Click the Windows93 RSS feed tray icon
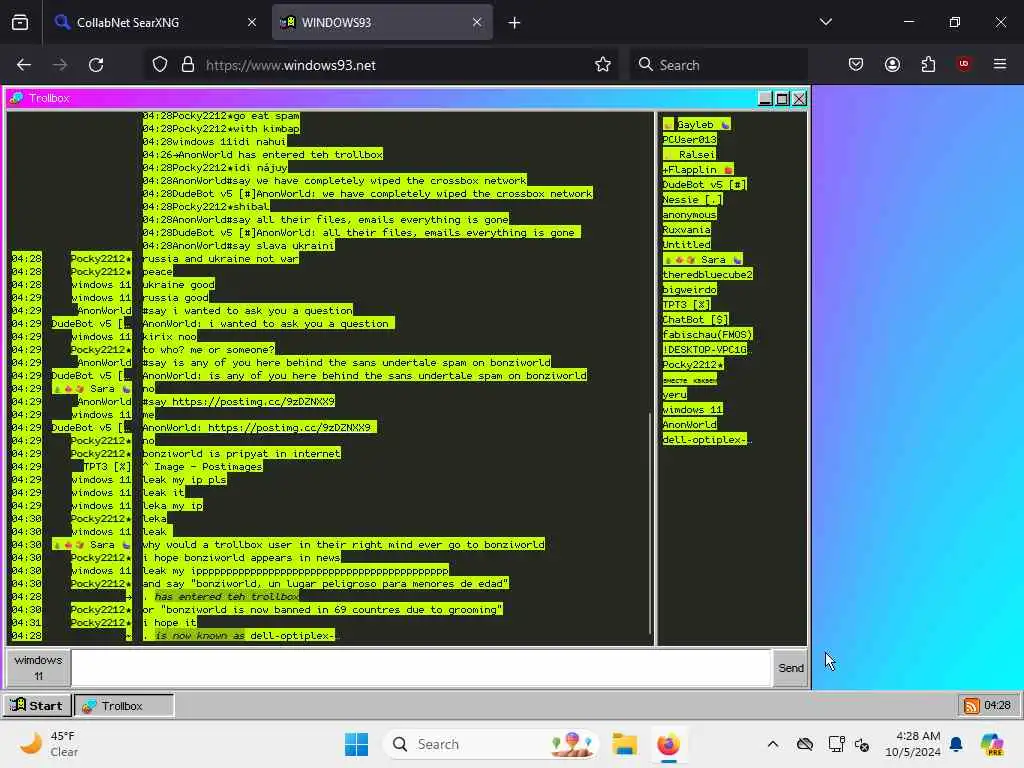 (971, 705)
